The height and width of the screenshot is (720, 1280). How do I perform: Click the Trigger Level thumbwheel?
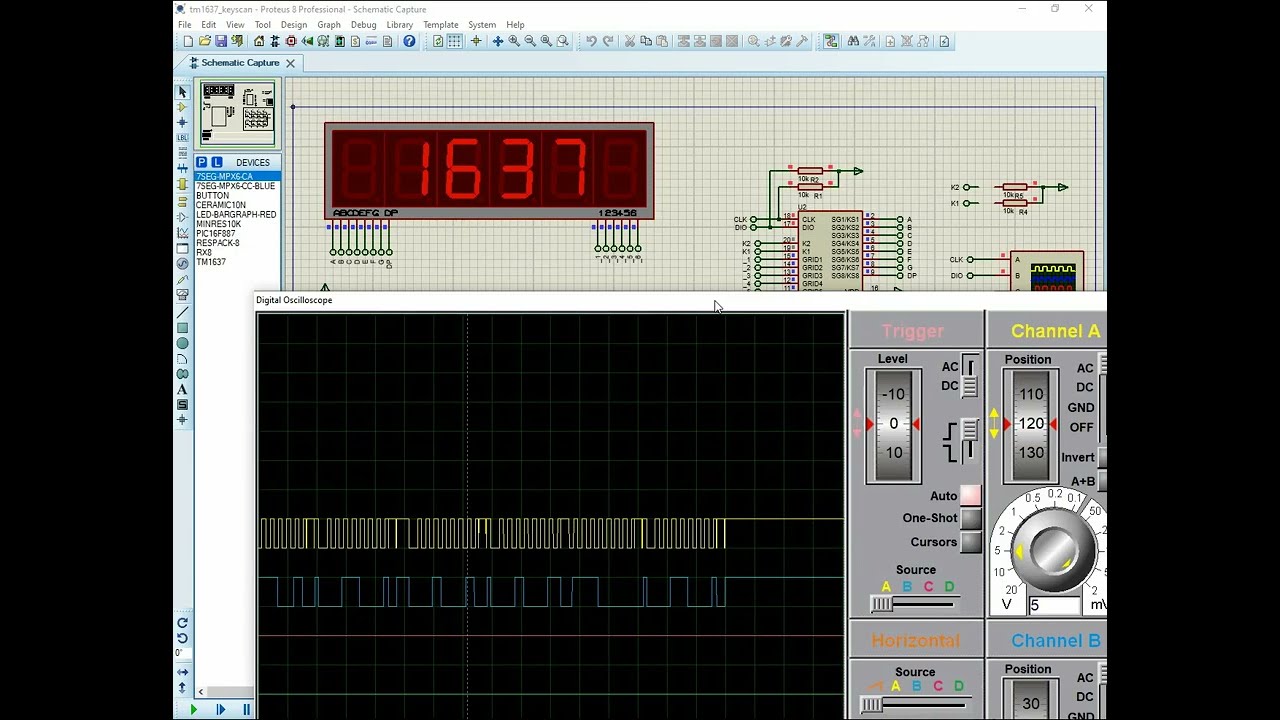[x=893, y=425]
